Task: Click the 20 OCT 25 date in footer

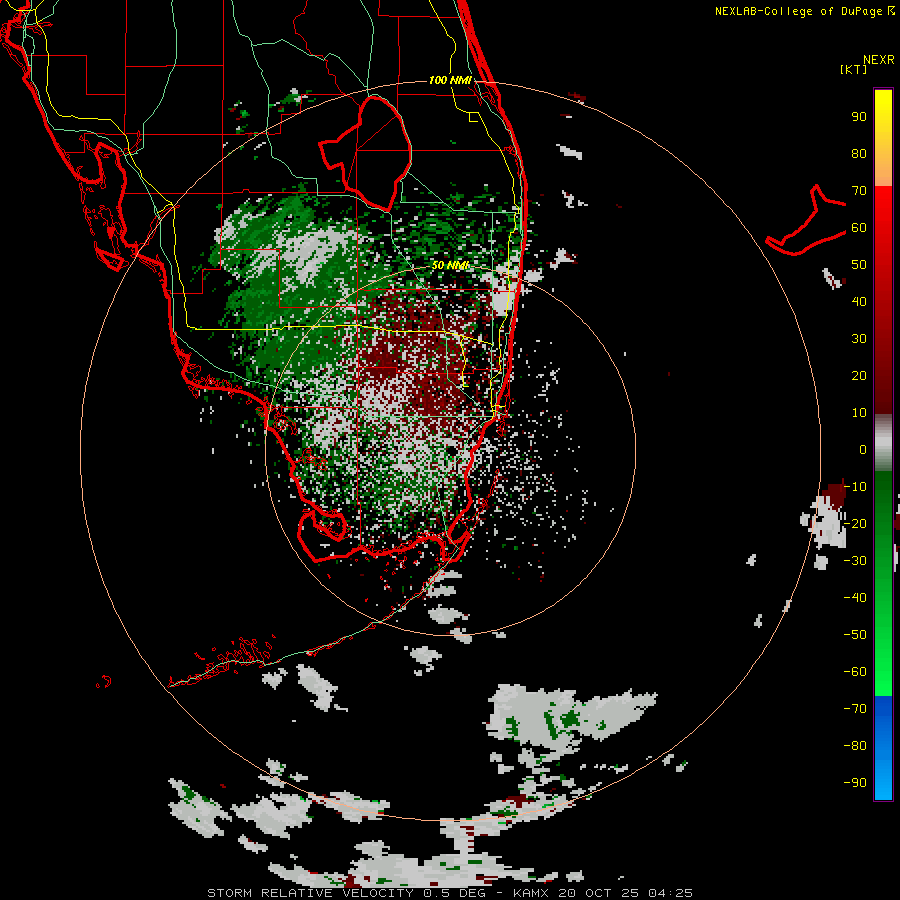Action: [x=599, y=893]
